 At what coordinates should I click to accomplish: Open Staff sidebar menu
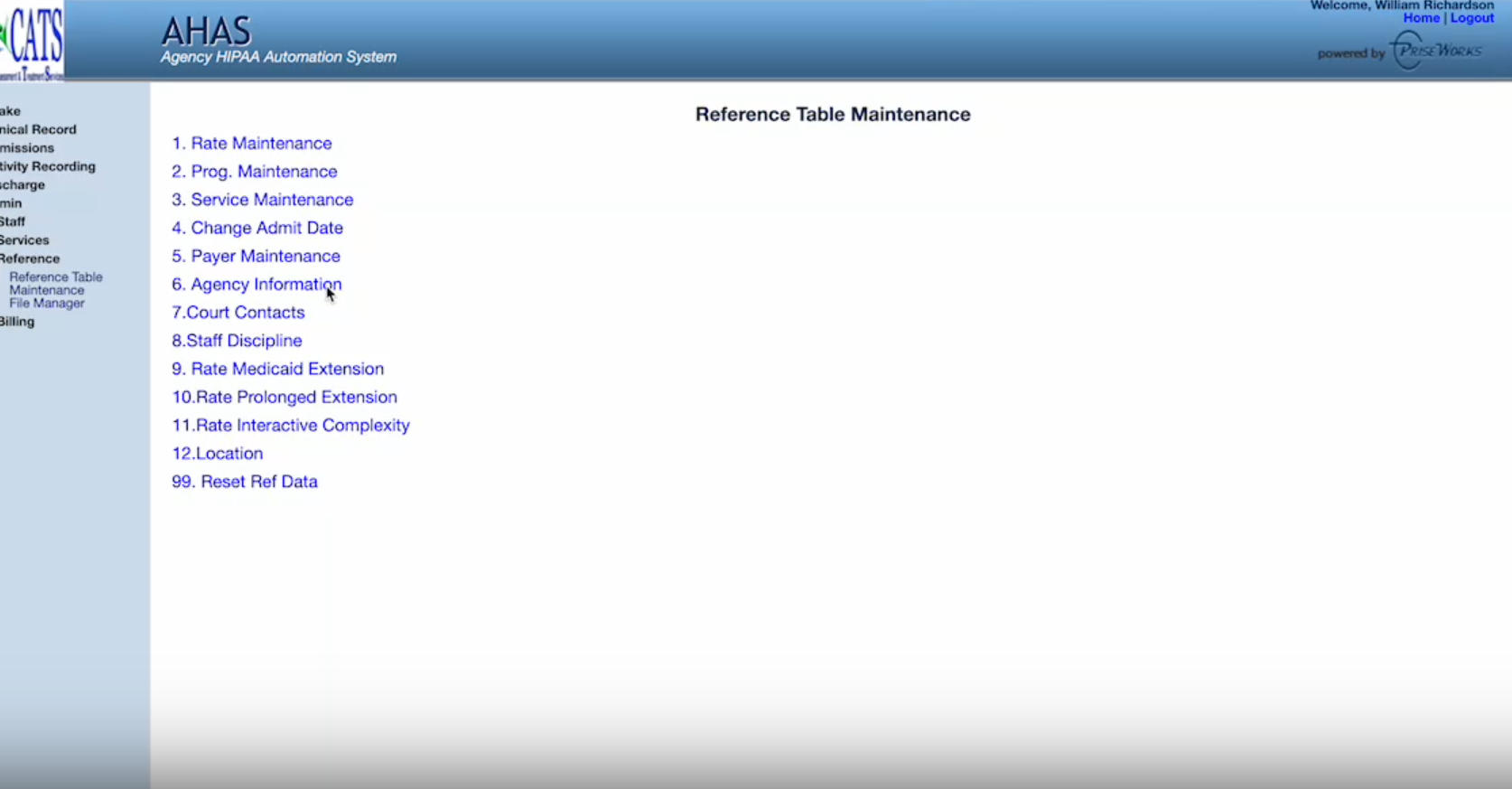click(13, 221)
